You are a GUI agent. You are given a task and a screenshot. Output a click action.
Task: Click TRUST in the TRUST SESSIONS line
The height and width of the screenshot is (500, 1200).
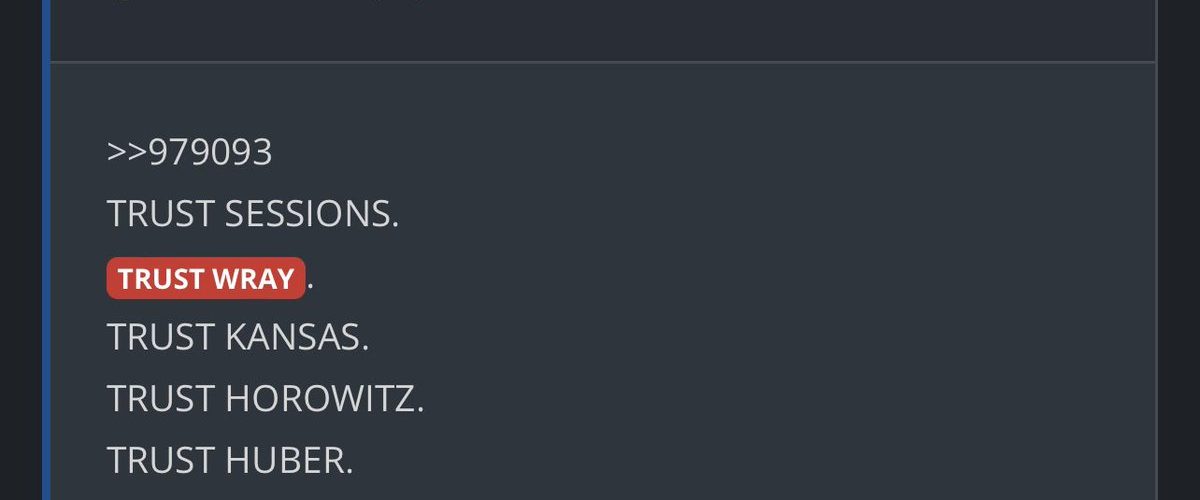click(x=161, y=214)
